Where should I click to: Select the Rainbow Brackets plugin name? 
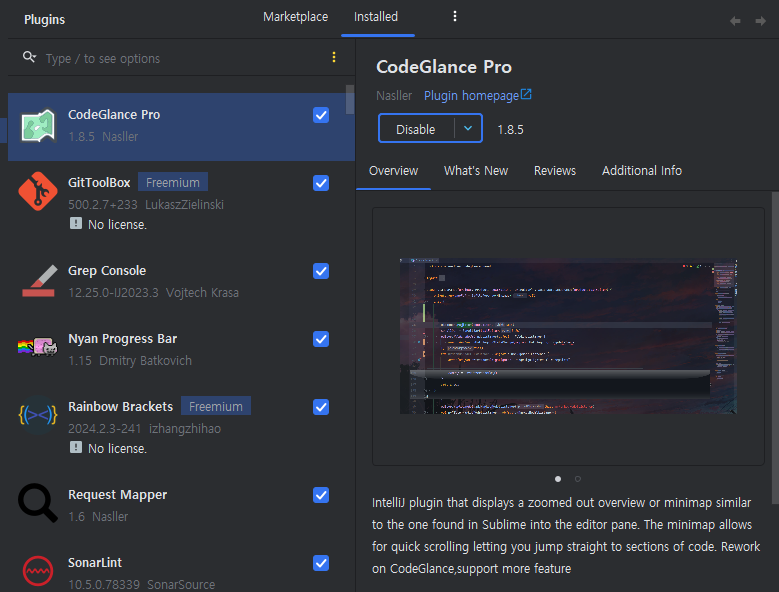(120, 407)
